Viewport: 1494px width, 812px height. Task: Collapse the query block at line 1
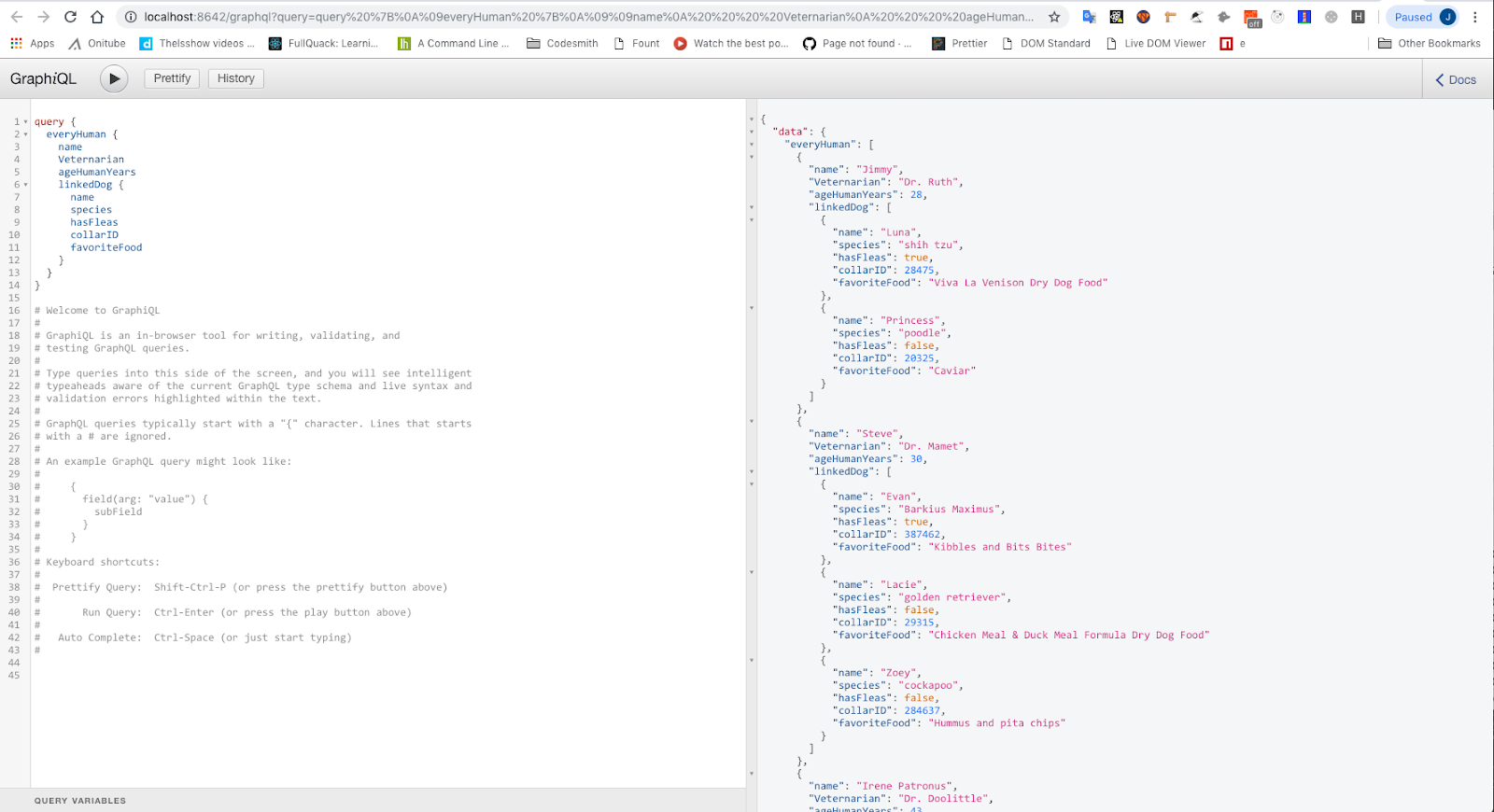click(x=26, y=122)
